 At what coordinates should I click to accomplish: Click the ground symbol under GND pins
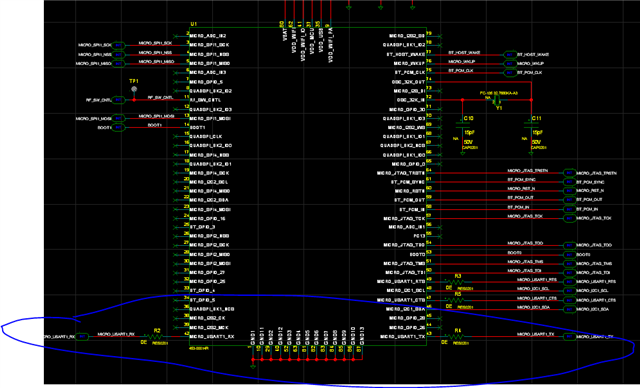[253, 366]
